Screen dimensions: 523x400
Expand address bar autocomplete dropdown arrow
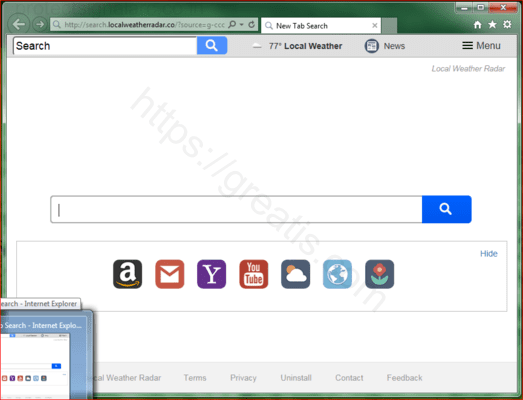click(241, 25)
